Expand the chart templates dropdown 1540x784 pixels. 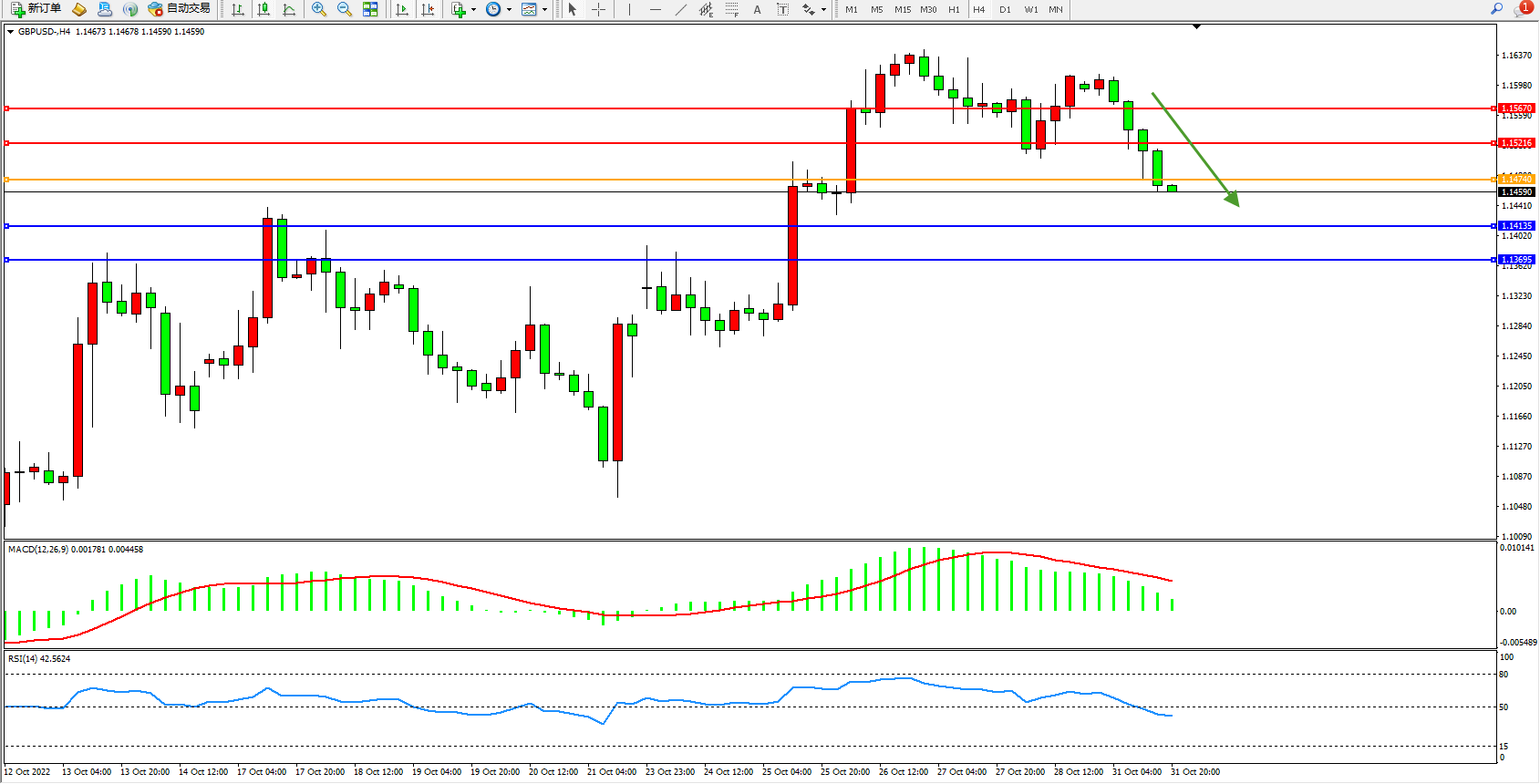(x=544, y=9)
